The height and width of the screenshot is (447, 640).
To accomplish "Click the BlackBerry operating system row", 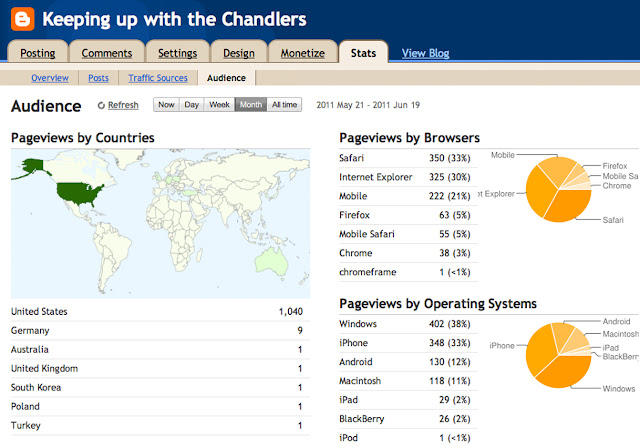I will click(x=408, y=419).
